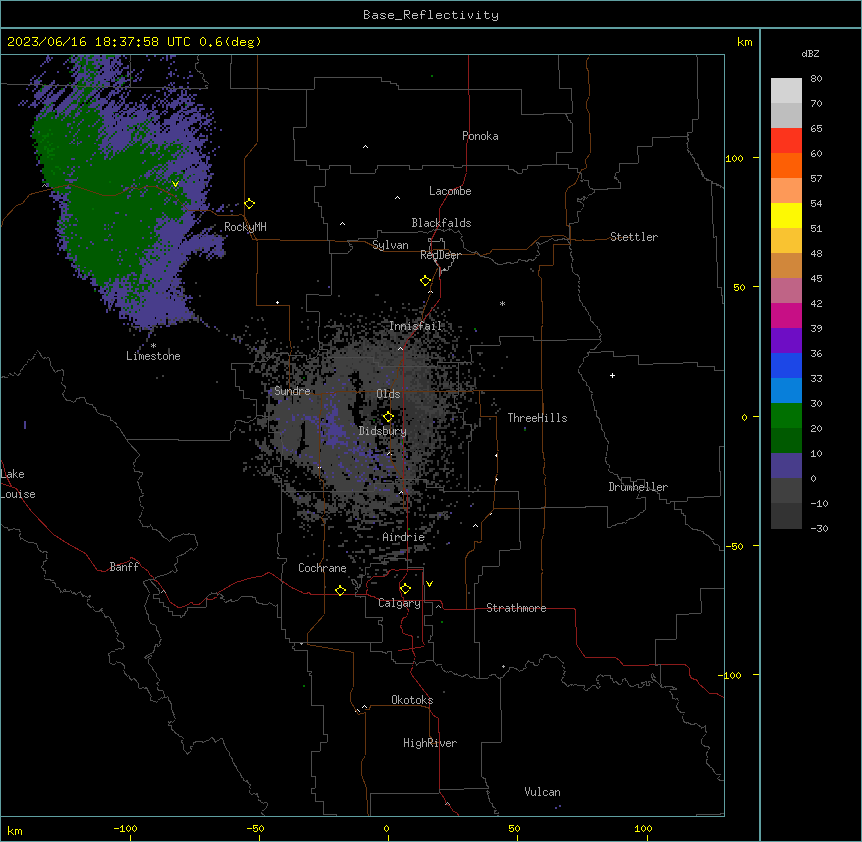Image resolution: width=862 pixels, height=842 pixels.
Task: Click the white asterisk above Limestone
Action: tap(153, 346)
